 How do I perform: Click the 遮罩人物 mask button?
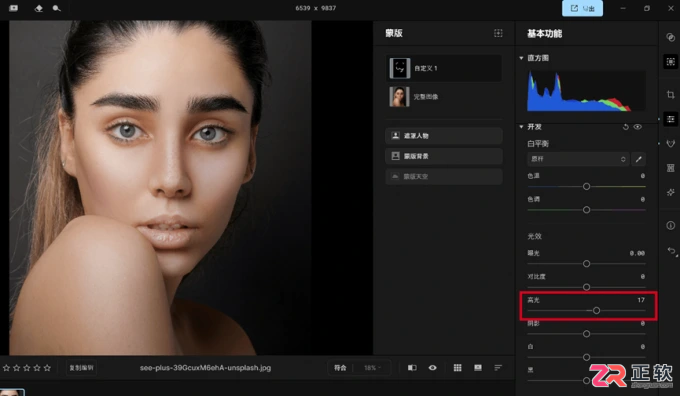[444, 136]
